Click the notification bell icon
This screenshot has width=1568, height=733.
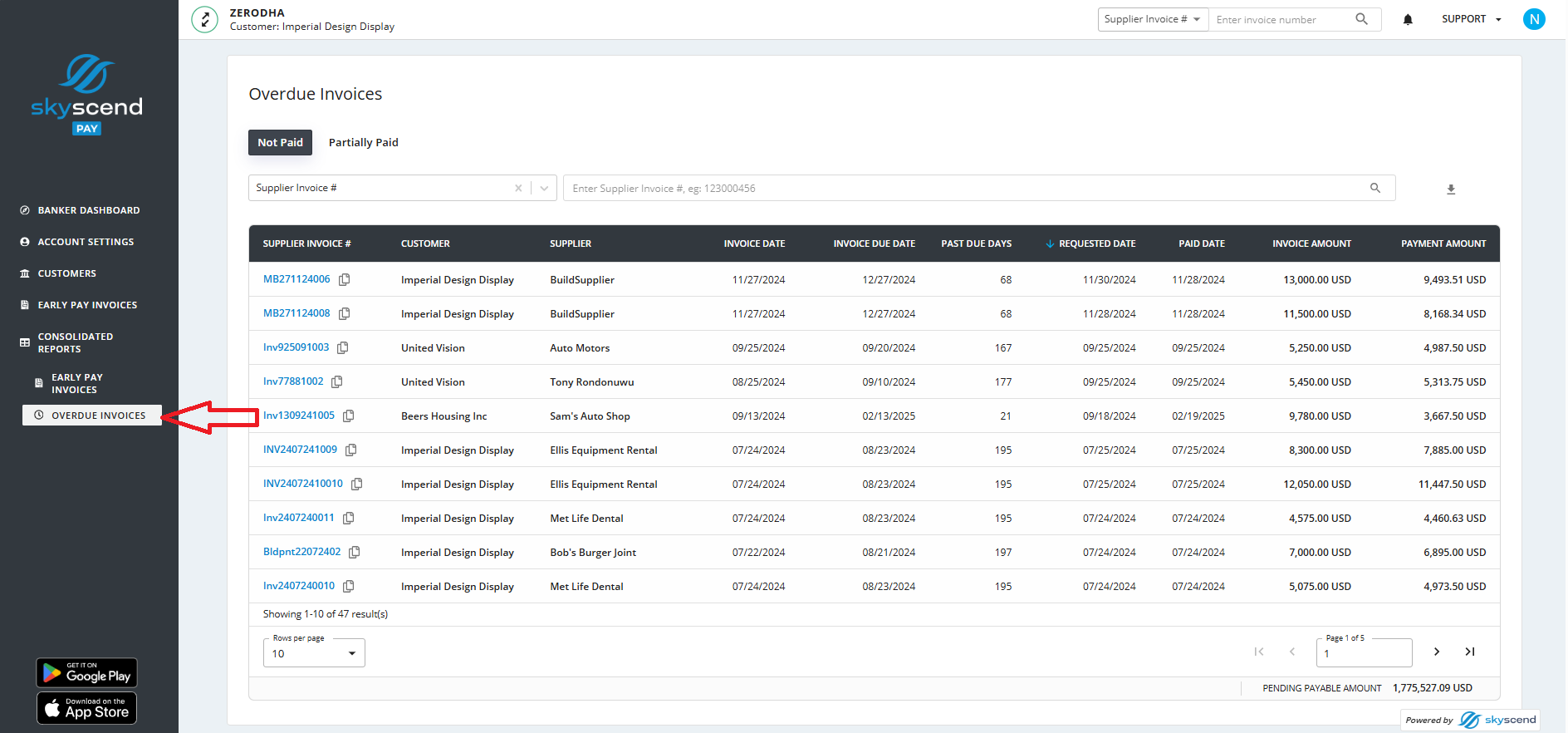[1408, 19]
